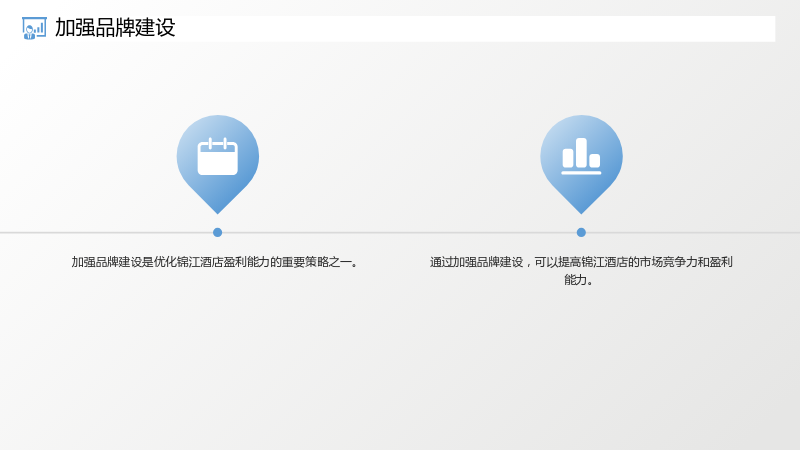Select the white bar chart icon in right pin
Image resolution: width=800 pixels, height=450 pixels.
pyautogui.click(x=581, y=156)
